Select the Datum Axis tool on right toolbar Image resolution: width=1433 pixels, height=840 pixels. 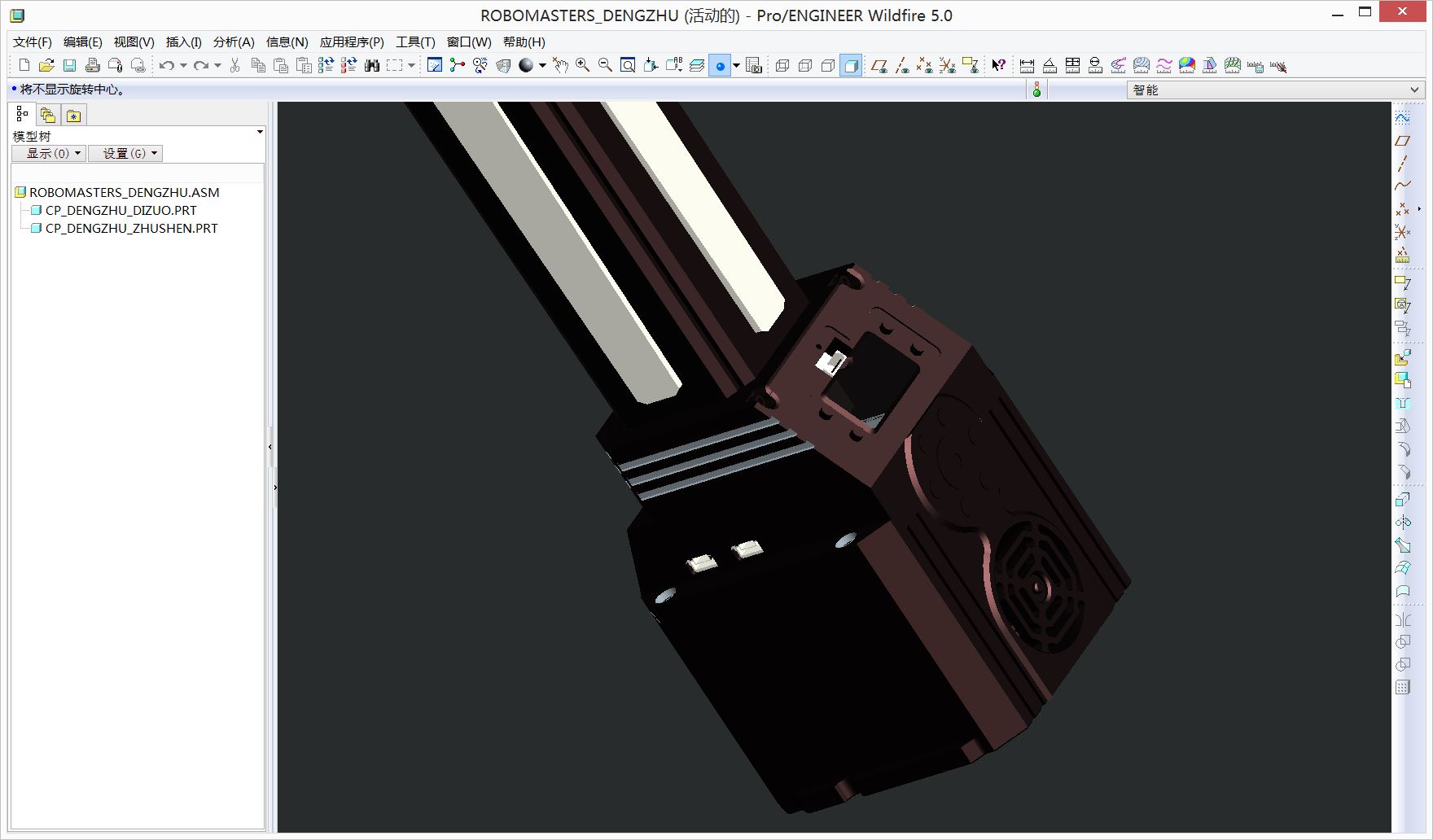[x=1402, y=164]
